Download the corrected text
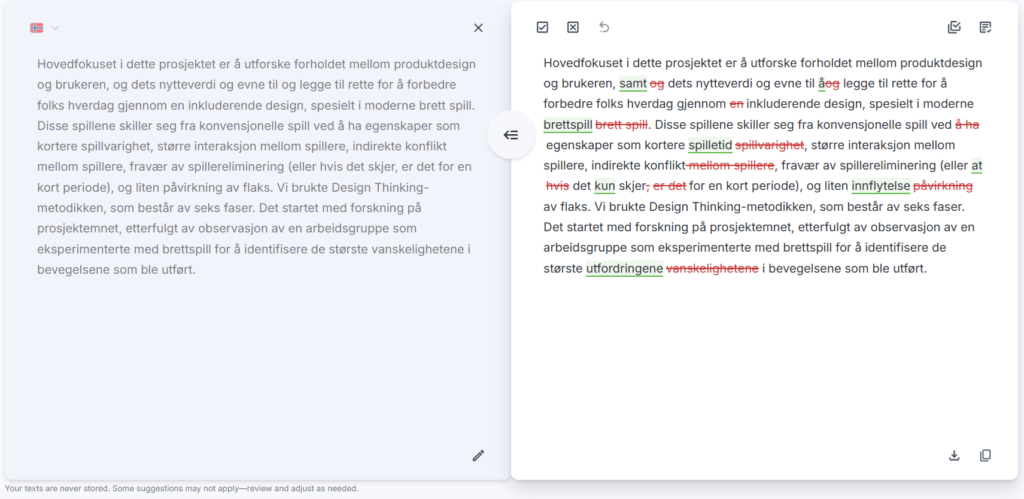The width and height of the screenshot is (1024, 499). click(954, 455)
